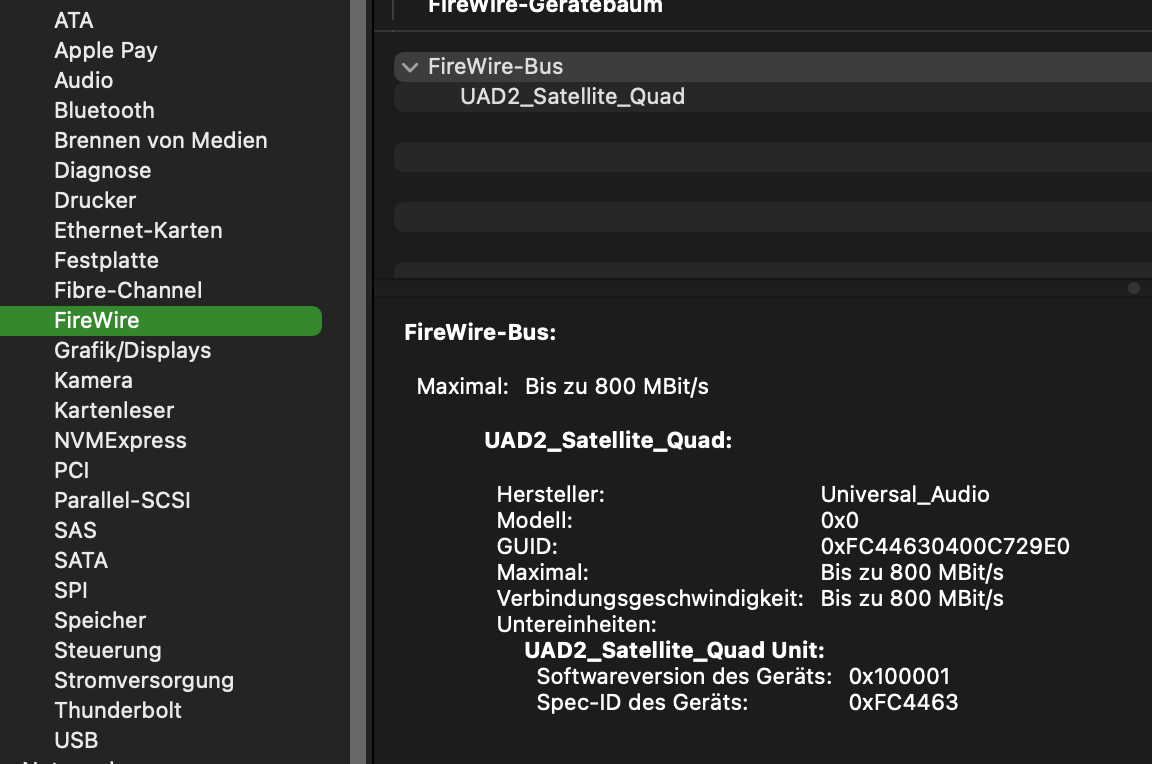The width and height of the screenshot is (1152, 764).
Task: Click the UAD2_Satellite_Quad Unit heading
Action: pyautogui.click(x=674, y=650)
